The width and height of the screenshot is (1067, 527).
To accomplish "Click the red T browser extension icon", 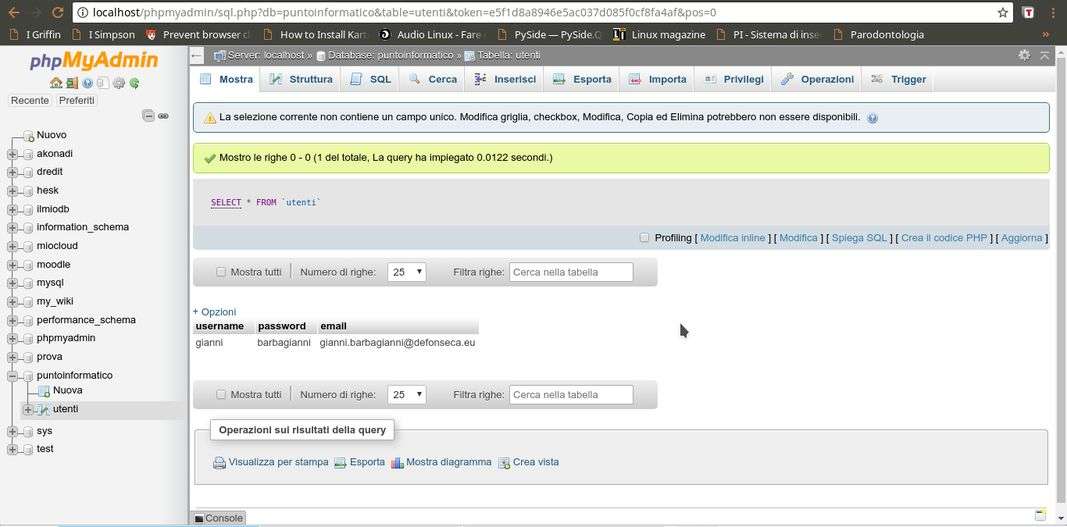I will tap(1029, 12).
